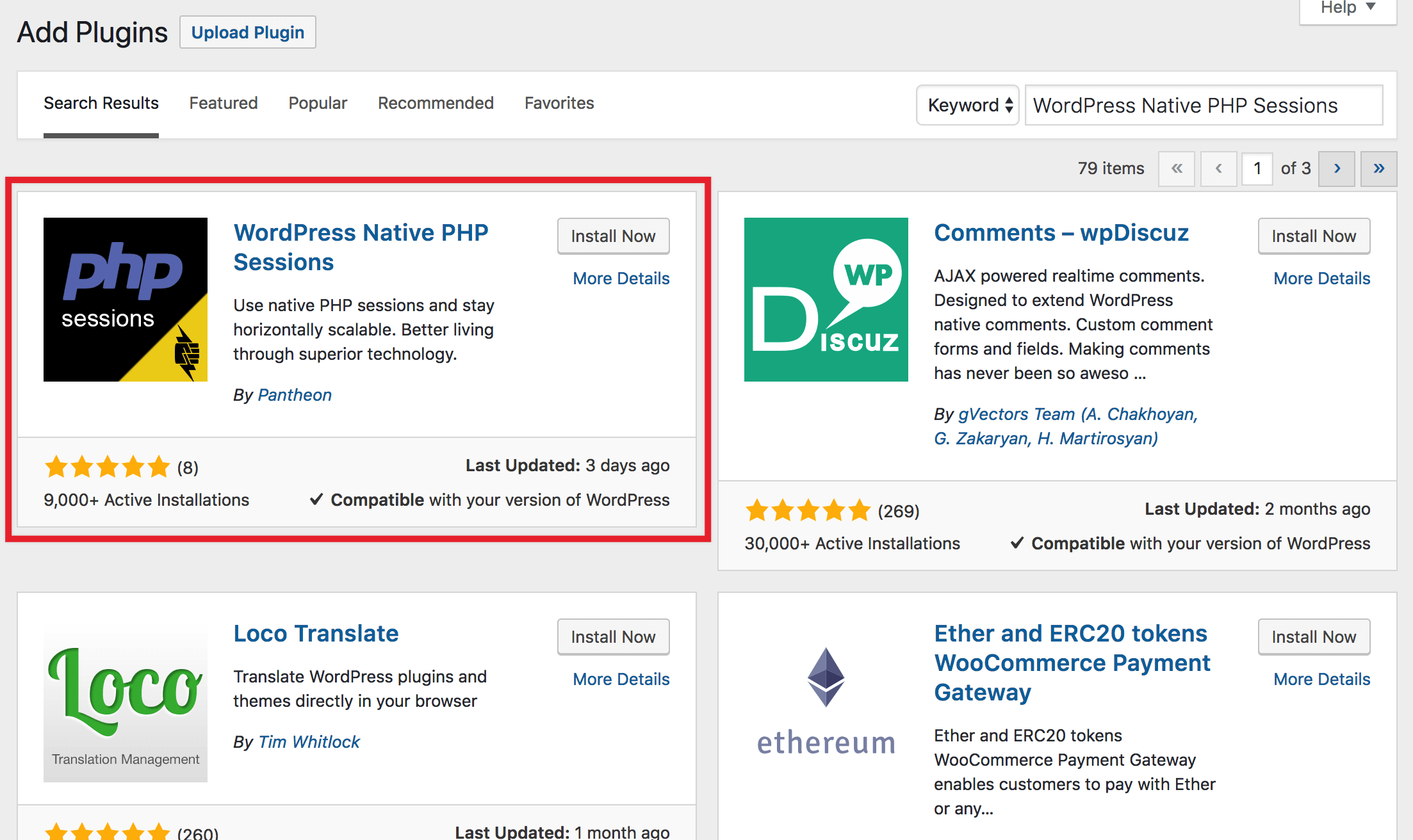Install WordPress Native PHP Sessions

coord(612,236)
